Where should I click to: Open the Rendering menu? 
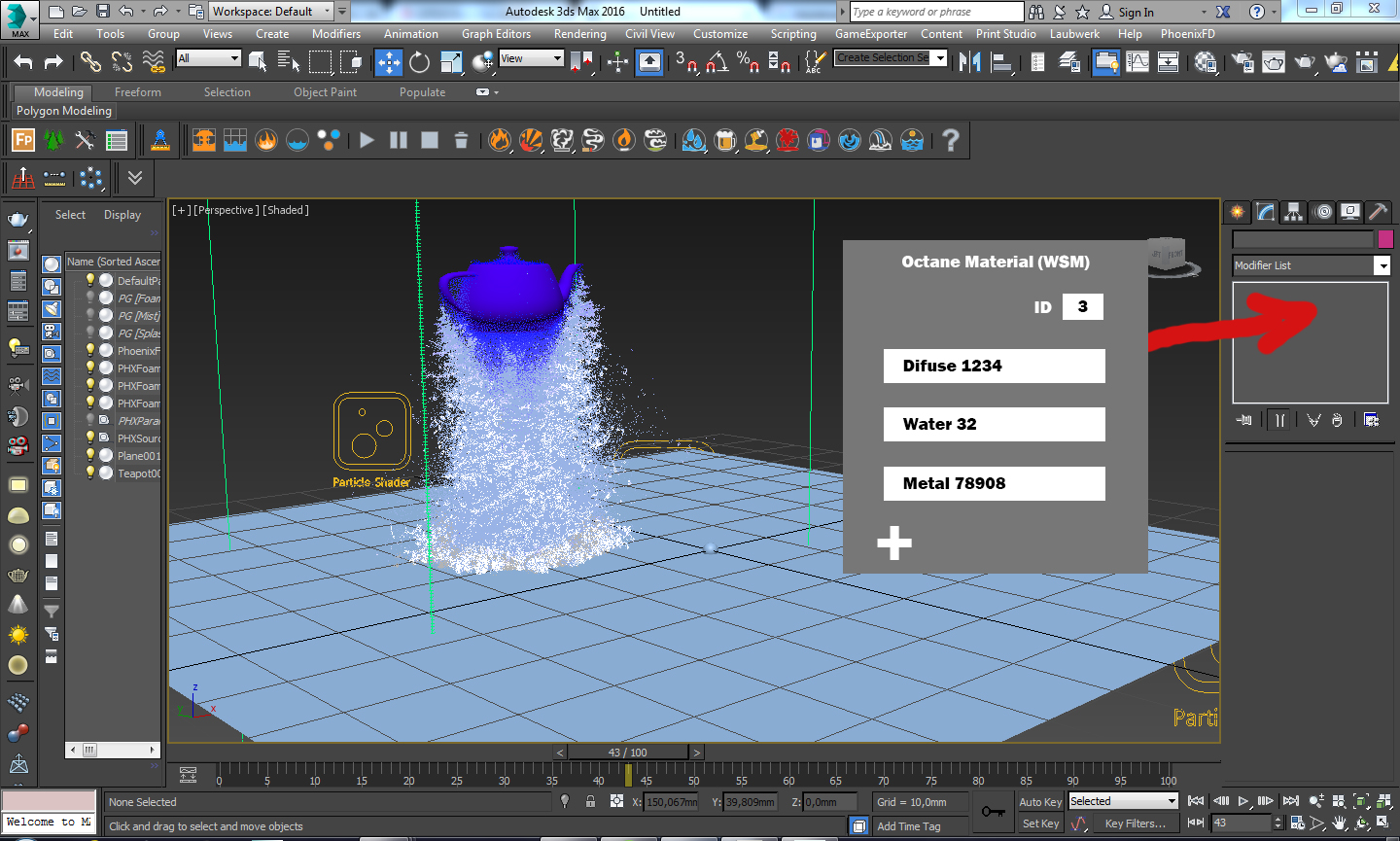[579, 34]
